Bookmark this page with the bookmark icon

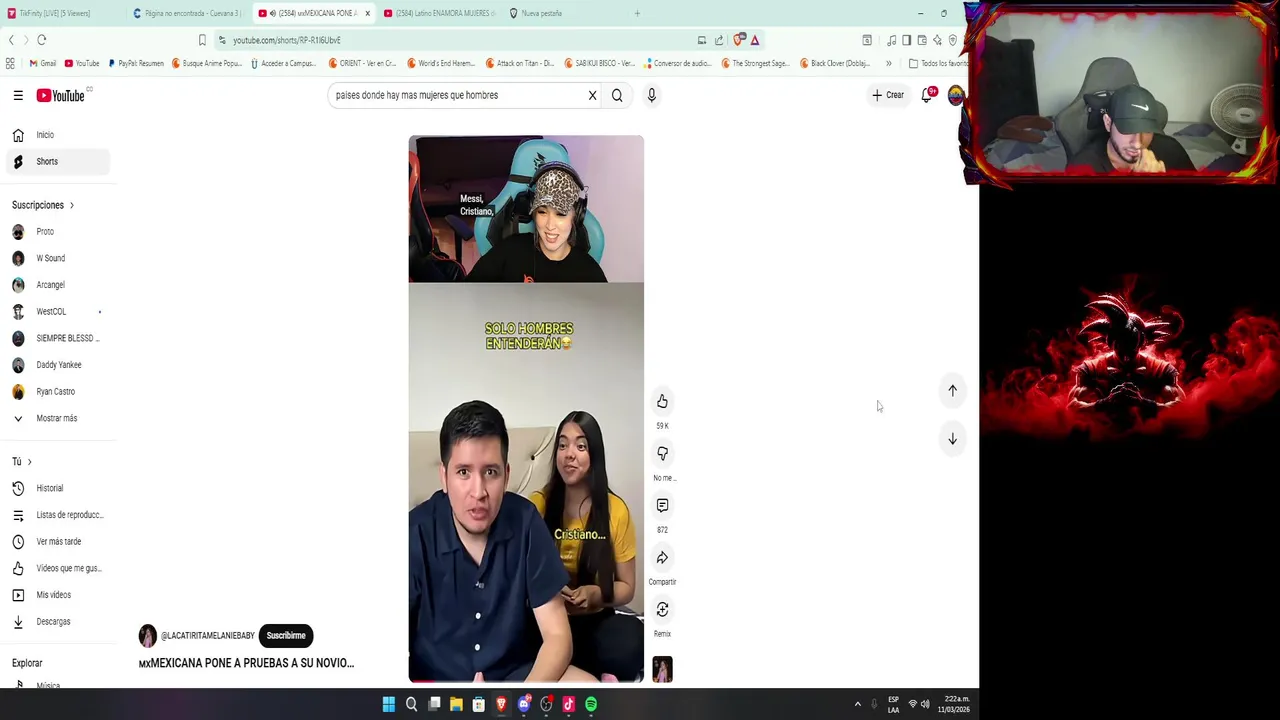202,40
